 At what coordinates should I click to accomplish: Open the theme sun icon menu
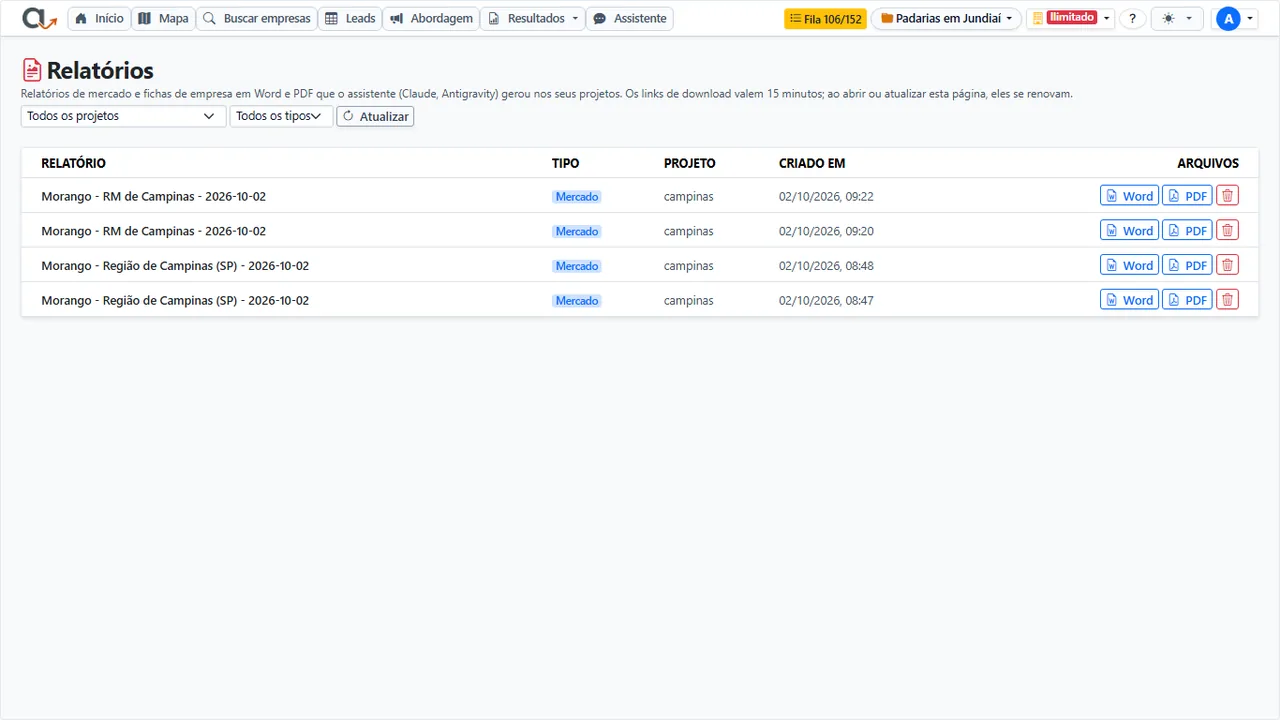point(1176,18)
